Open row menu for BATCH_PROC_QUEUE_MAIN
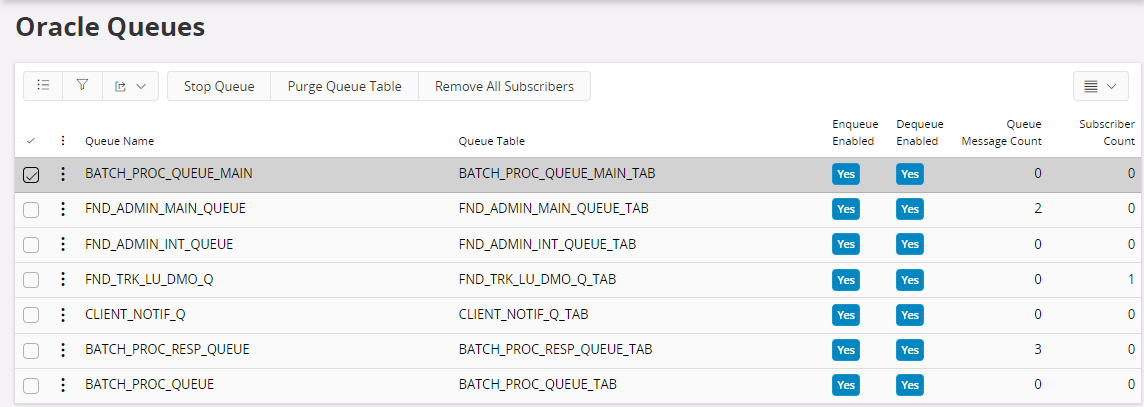Screen dimensions: 1144x407 coord(63,174)
